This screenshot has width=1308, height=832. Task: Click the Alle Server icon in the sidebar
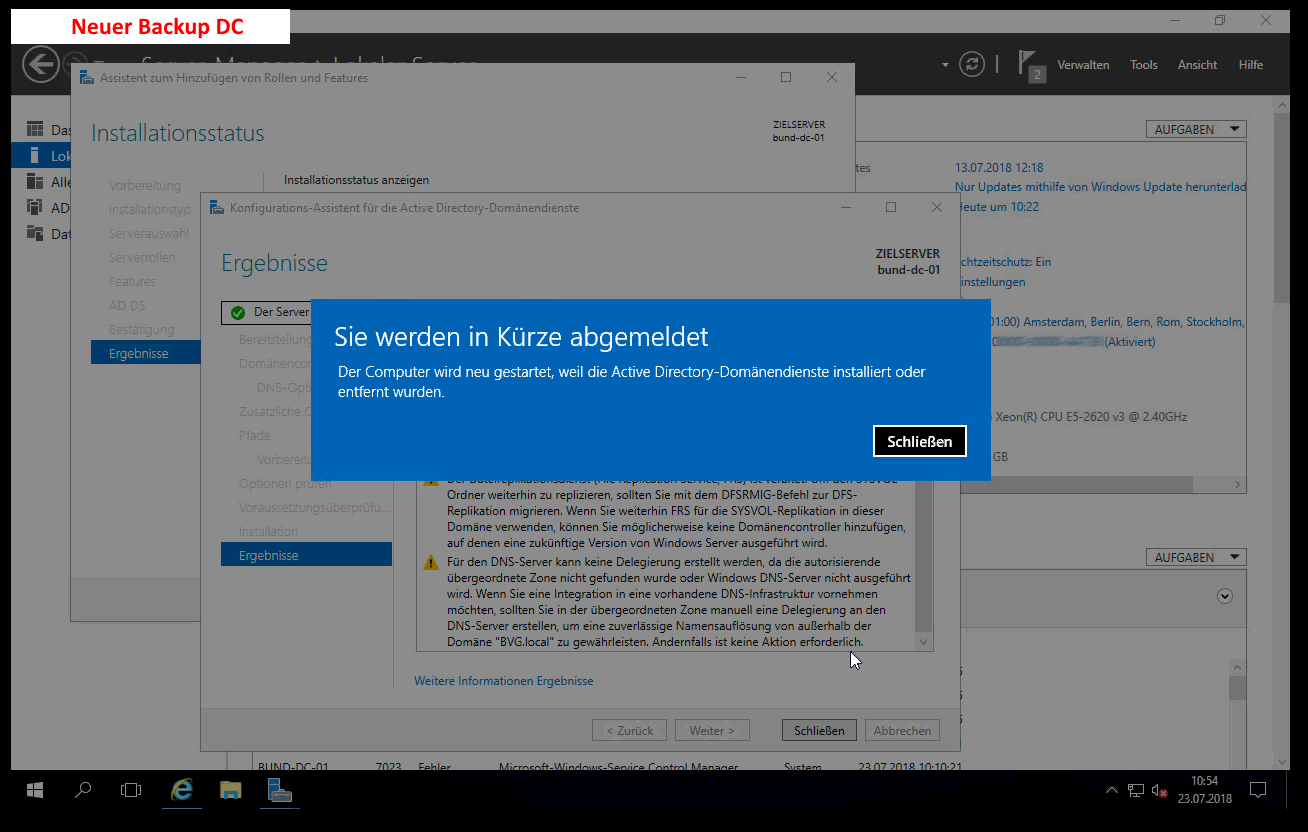pyautogui.click(x=35, y=181)
